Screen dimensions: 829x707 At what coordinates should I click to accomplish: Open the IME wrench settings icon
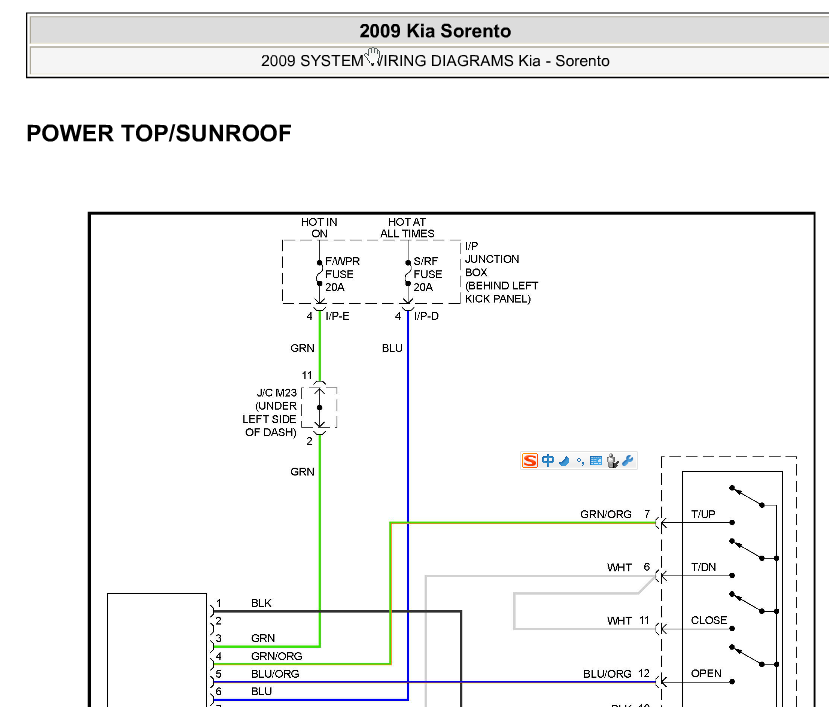point(628,461)
